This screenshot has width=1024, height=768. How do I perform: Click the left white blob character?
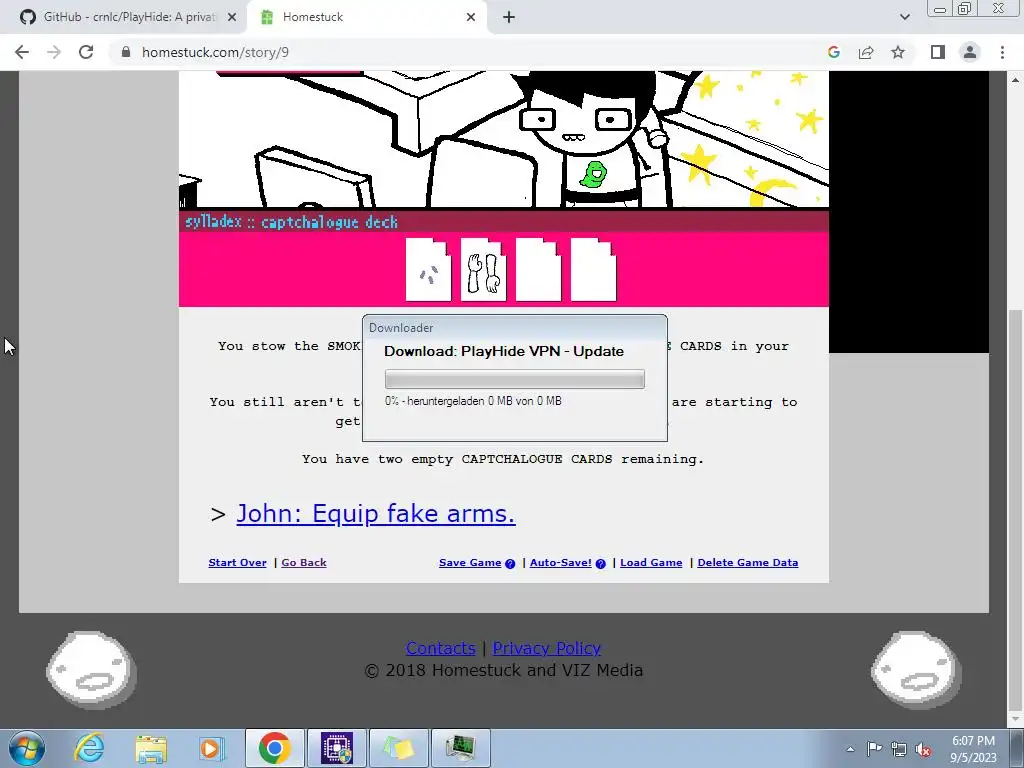(91, 670)
